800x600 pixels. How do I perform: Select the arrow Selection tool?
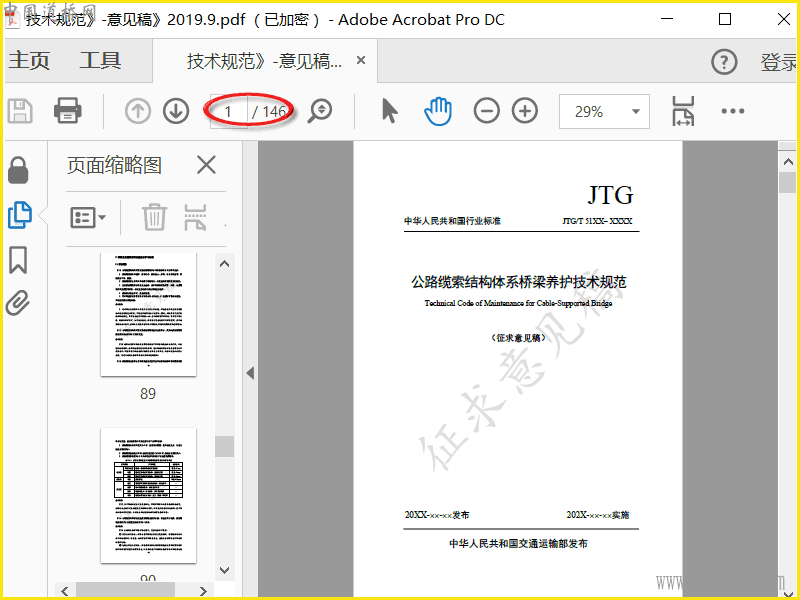(390, 111)
